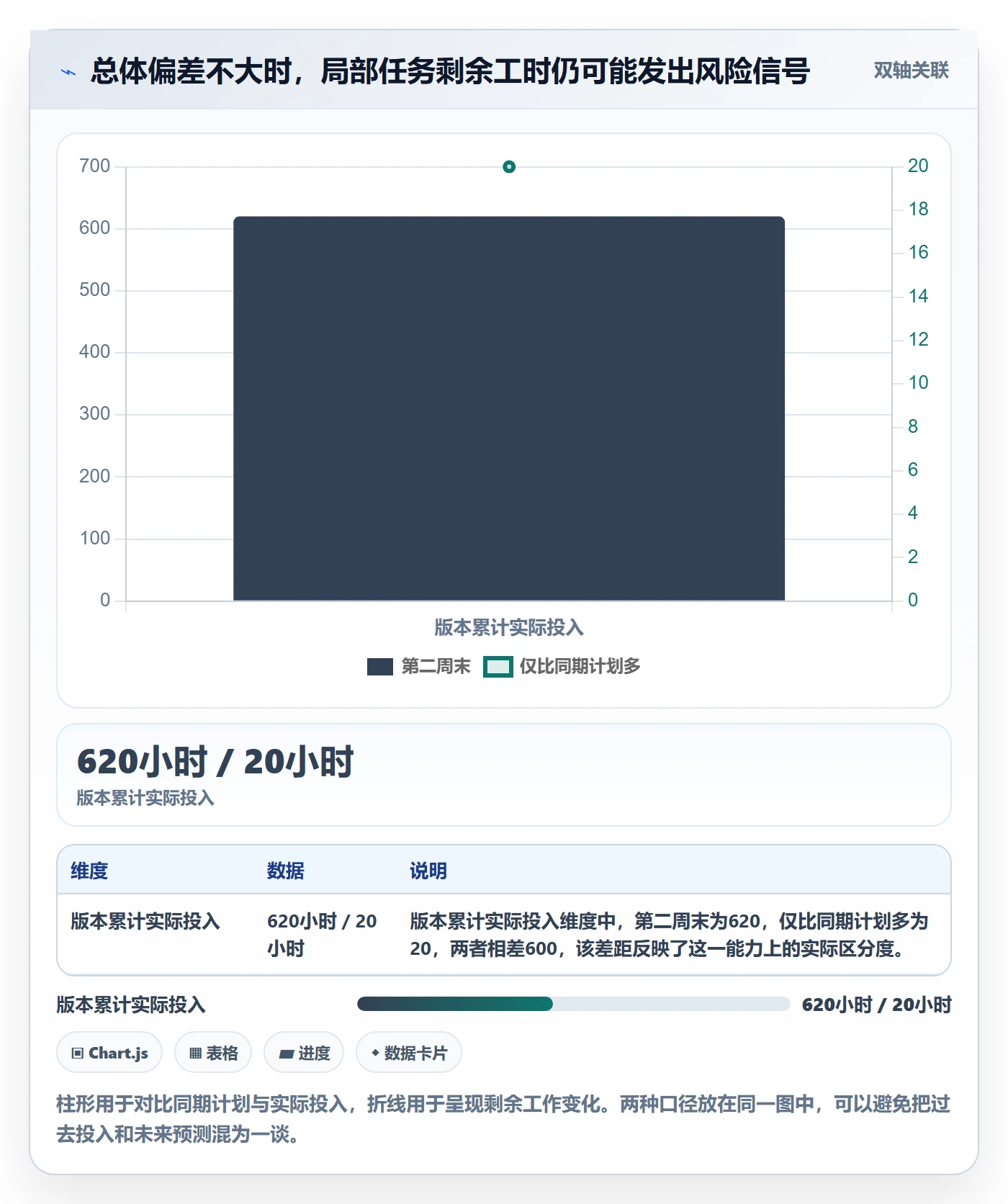Click the table description cell text

[670, 935]
